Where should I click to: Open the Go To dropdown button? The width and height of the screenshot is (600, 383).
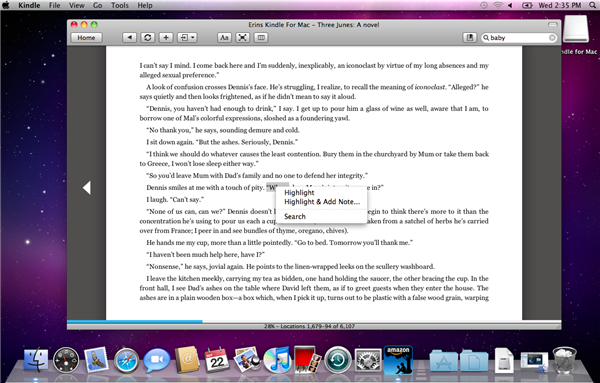coord(188,37)
